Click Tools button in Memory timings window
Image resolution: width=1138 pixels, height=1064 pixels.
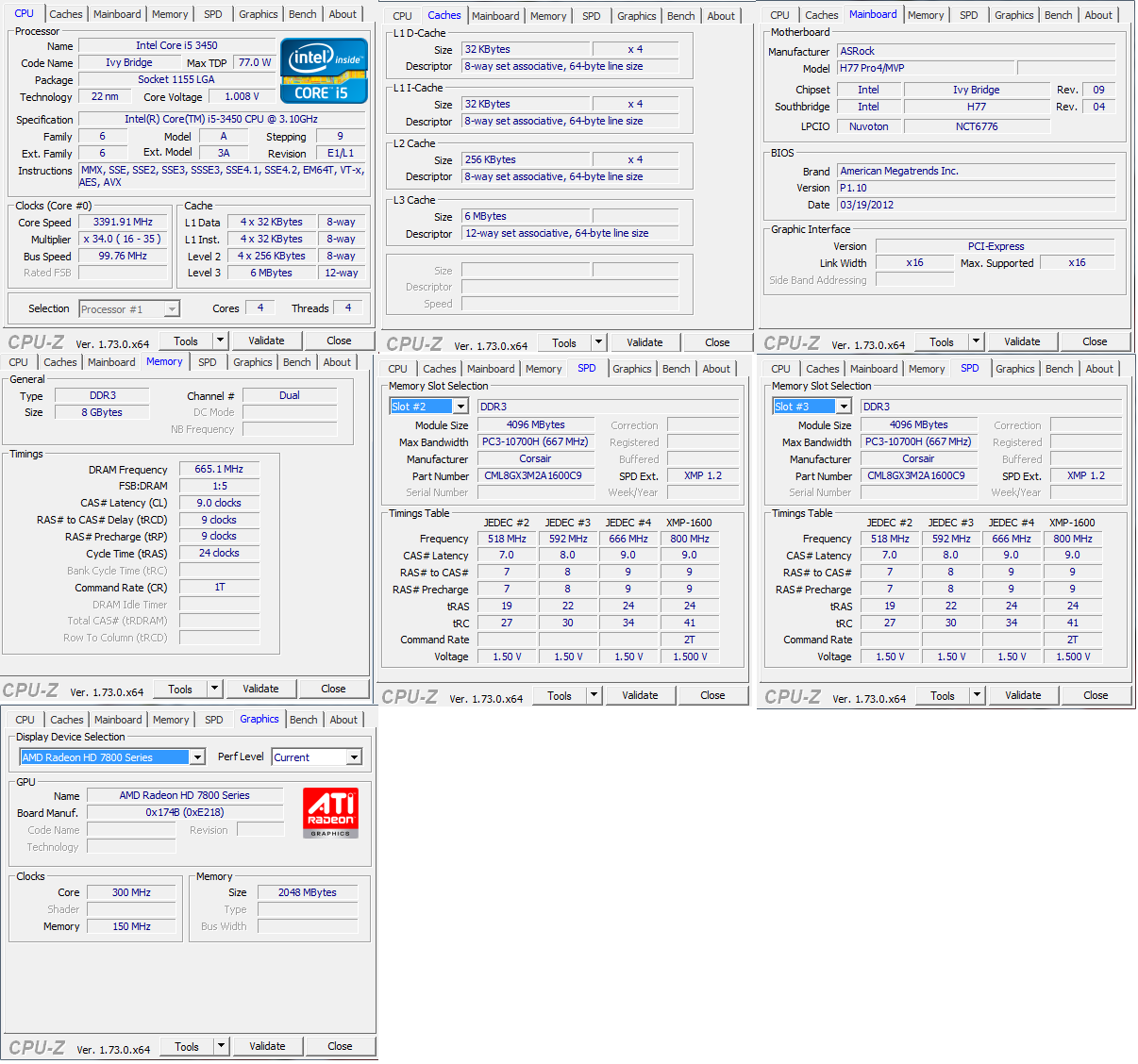[180, 689]
